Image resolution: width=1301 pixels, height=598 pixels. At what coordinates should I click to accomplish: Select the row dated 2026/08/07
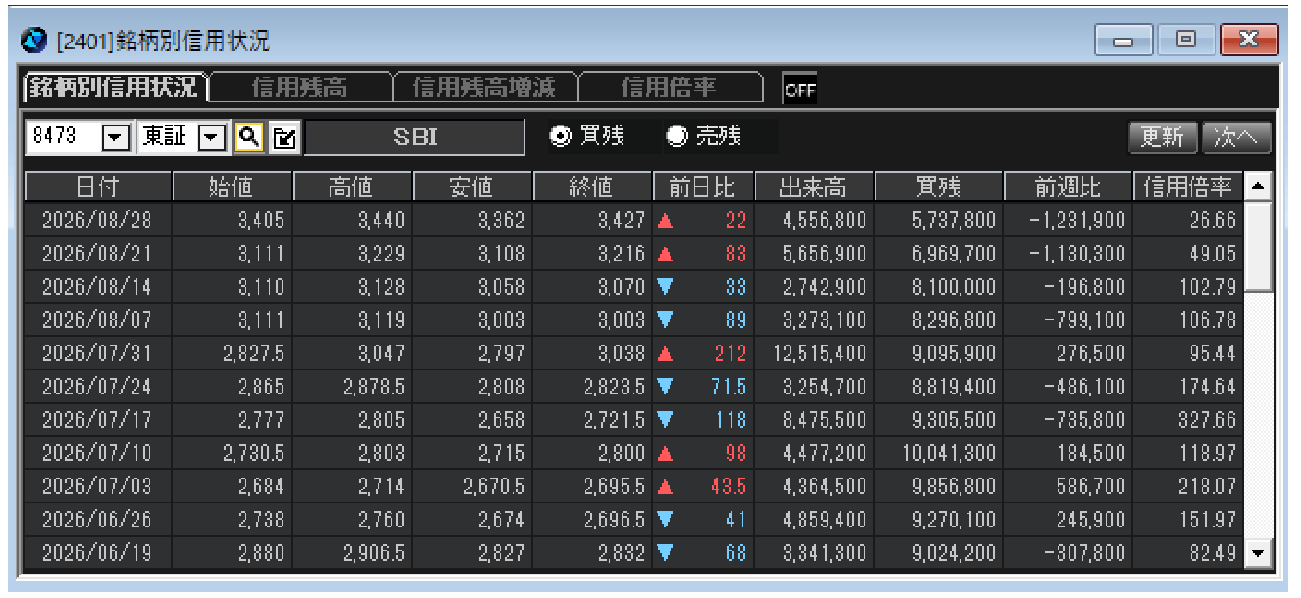pyautogui.click(x=634, y=320)
